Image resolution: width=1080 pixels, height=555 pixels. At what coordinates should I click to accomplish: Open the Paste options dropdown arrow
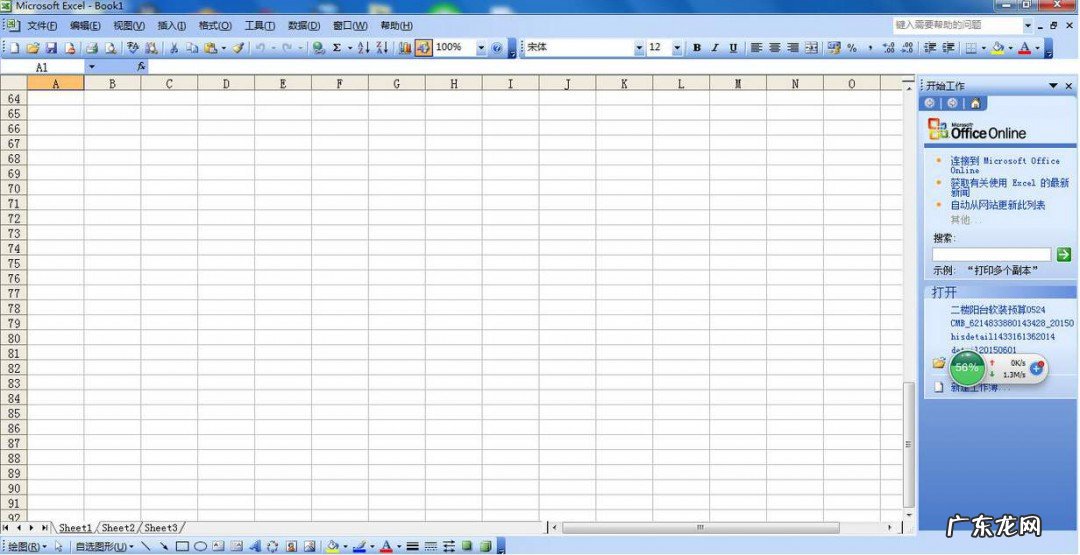(x=223, y=48)
